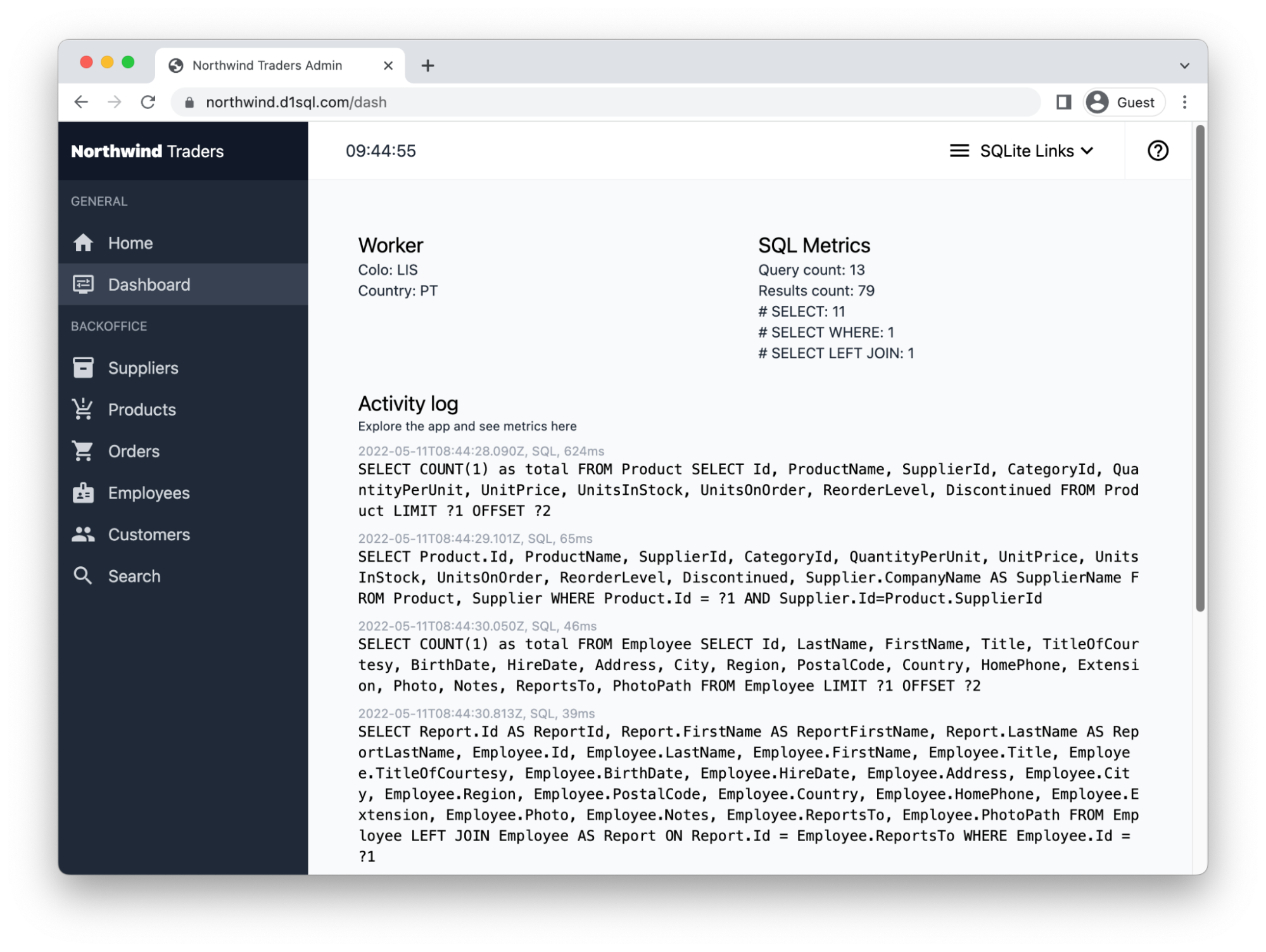1266x952 pixels.
Task: Click the Orders shopping cart icon
Action: (83, 451)
